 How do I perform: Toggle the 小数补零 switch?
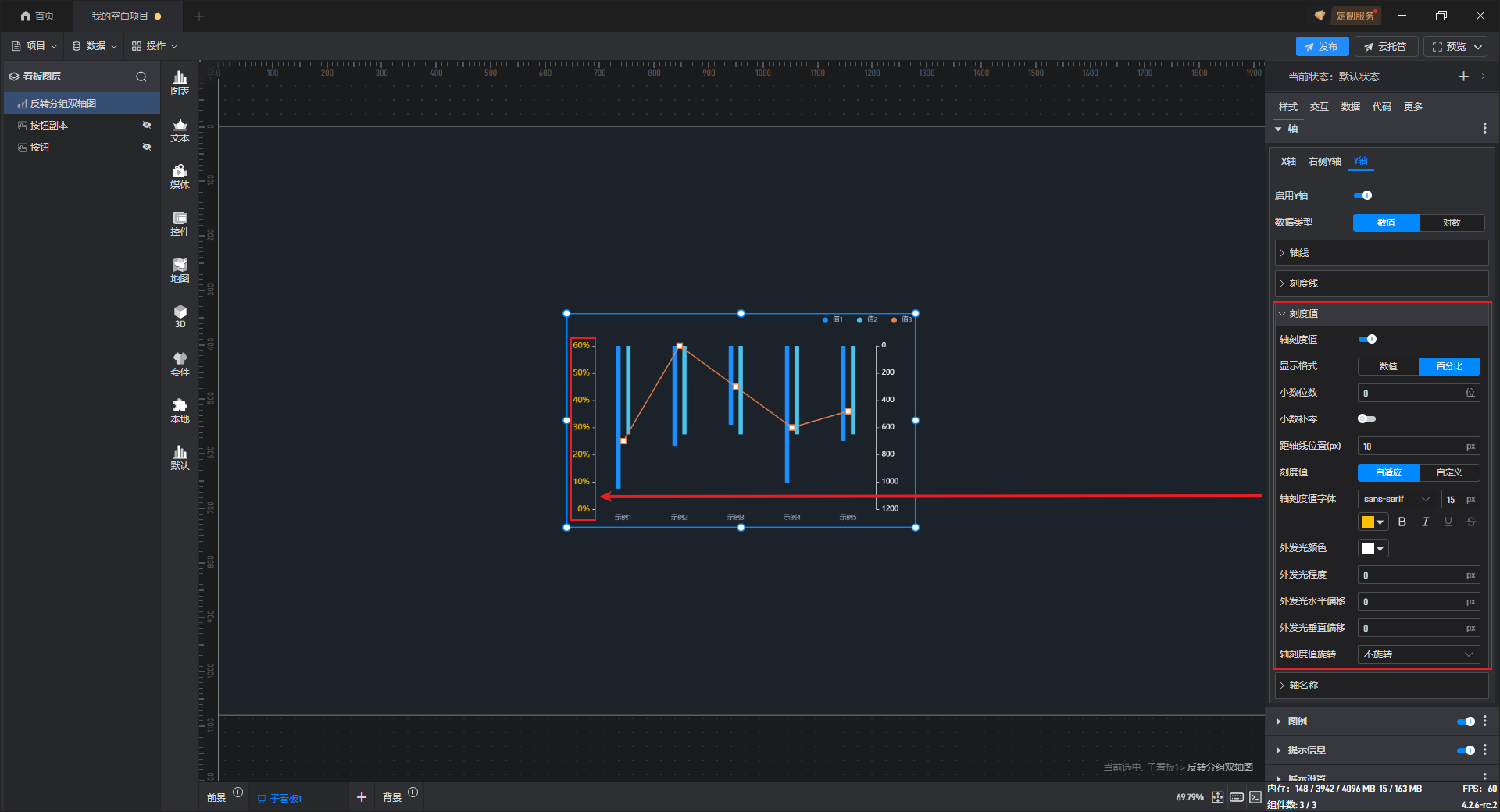[x=1366, y=419]
